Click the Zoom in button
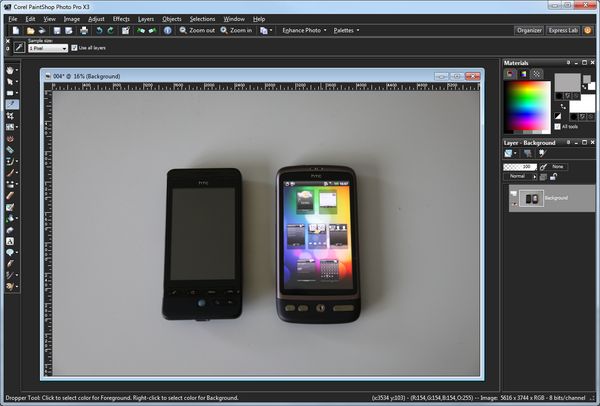Image resolution: width=600 pixels, height=406 pixels. [x=238, y=31]
